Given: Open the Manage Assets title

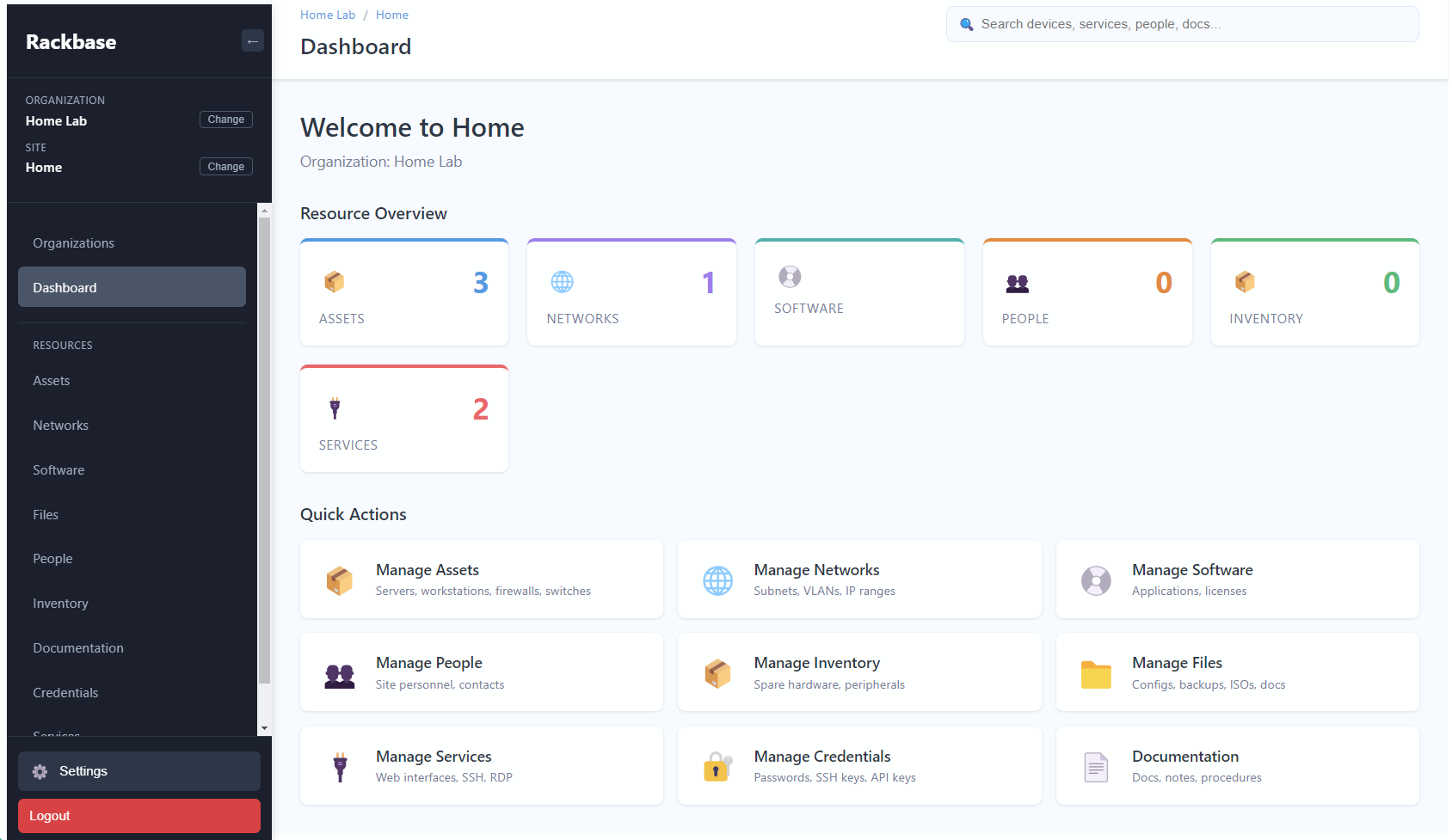Looking at the screenshot, I should pyautogui.click(x=428, y=570).
